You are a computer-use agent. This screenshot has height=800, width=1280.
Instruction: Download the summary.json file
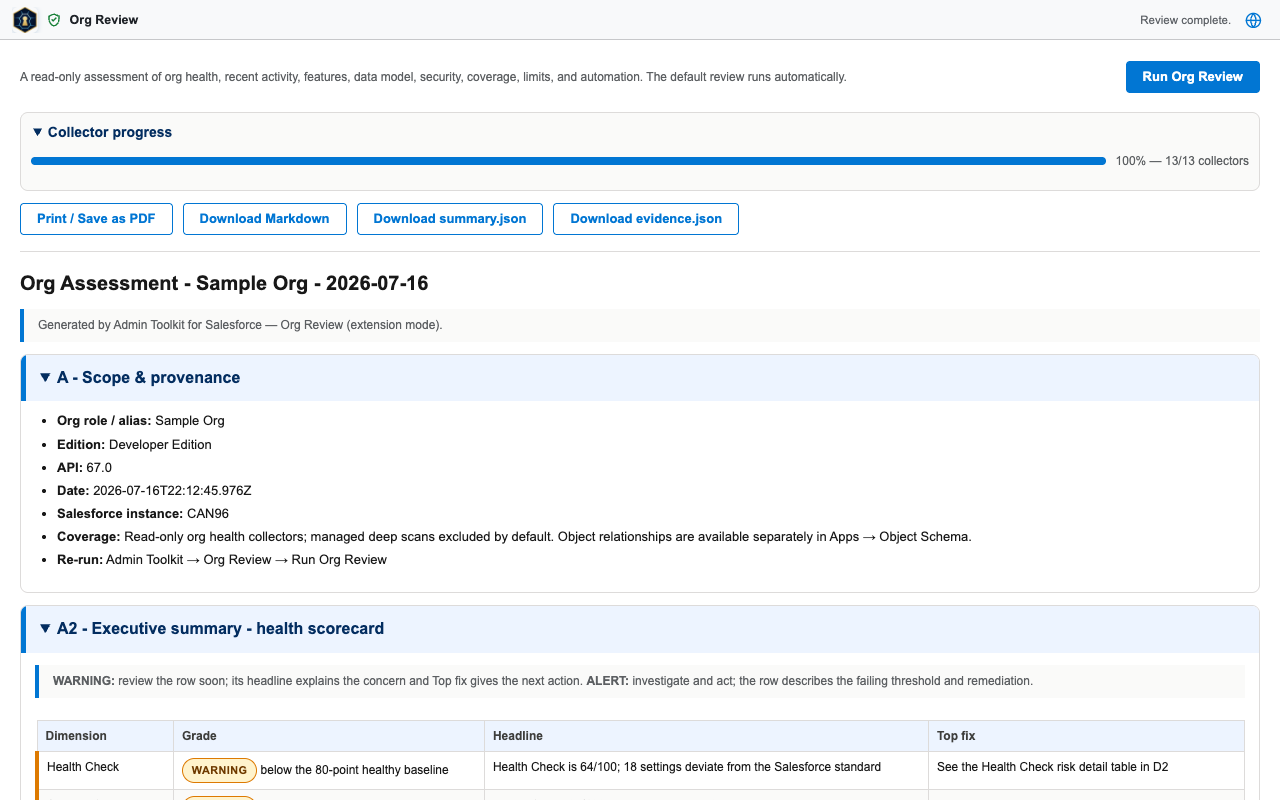pos(450,219)
